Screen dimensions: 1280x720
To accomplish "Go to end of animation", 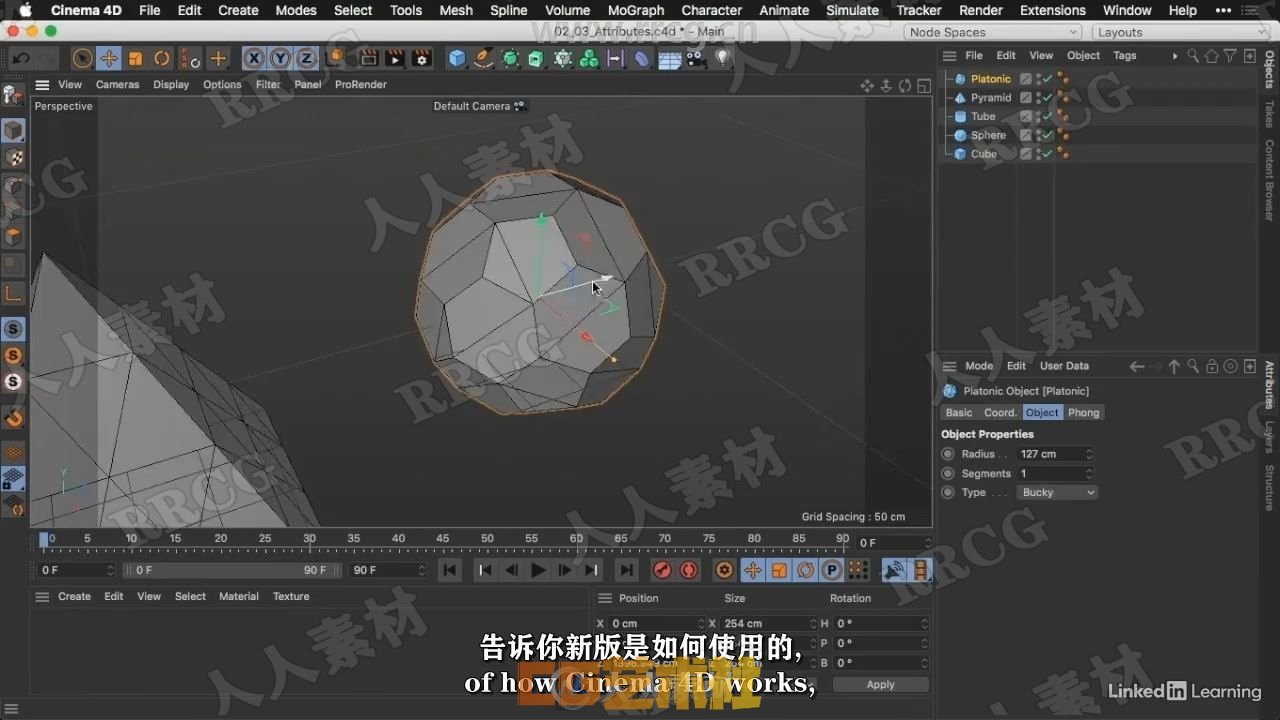I will point(626,570).
